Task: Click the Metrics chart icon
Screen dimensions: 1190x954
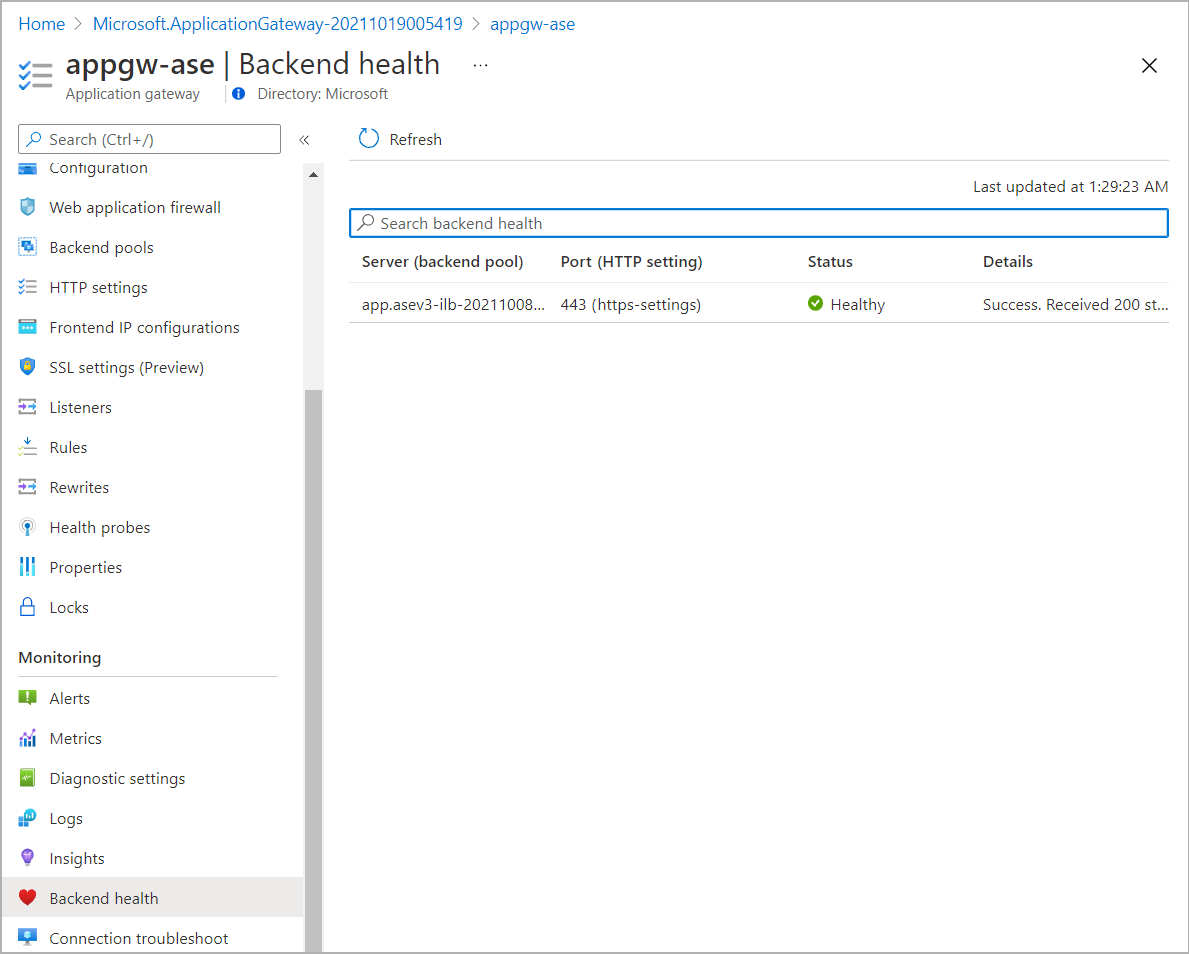Action: 27,738
